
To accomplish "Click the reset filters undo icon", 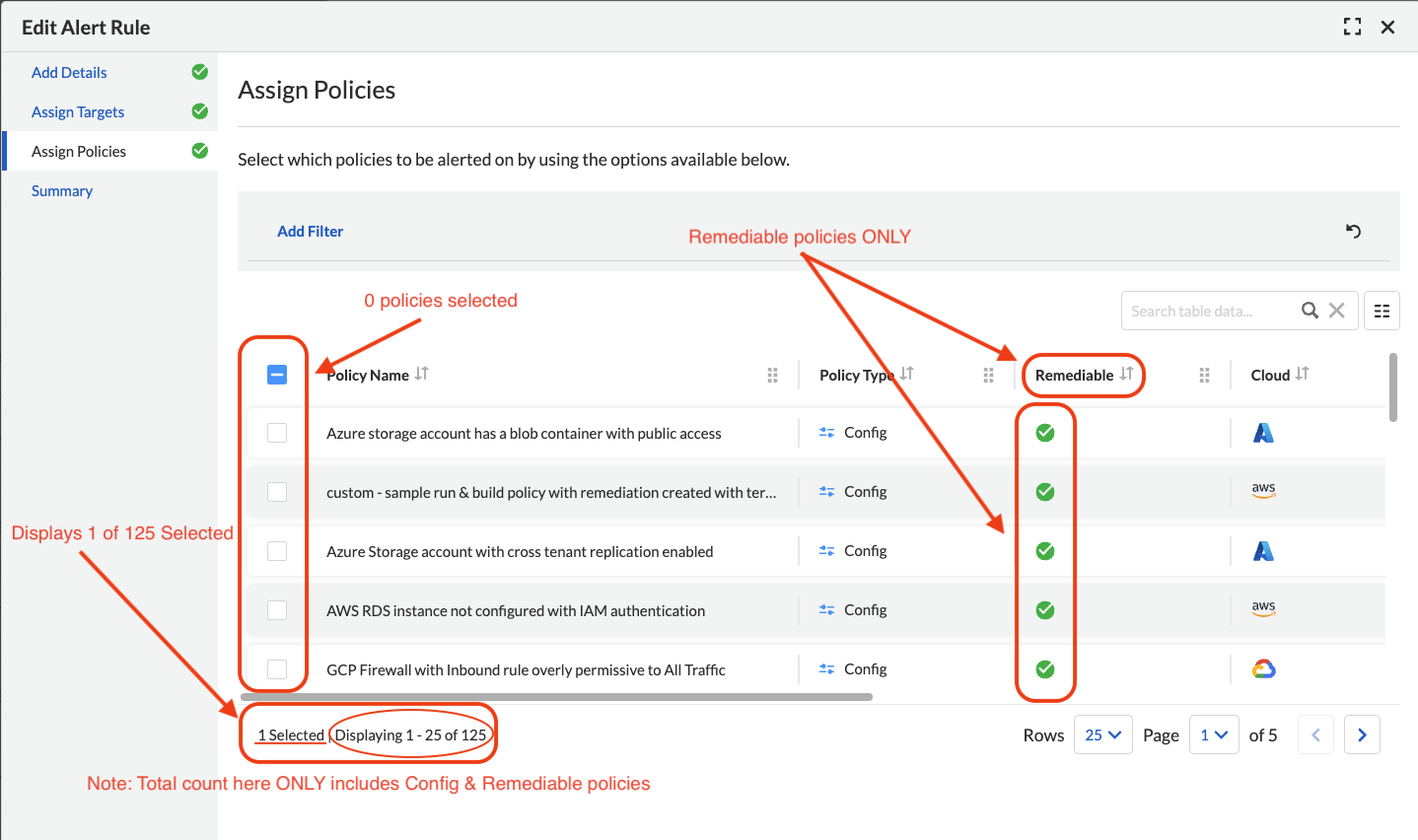I will click(x=1353, y=231).
